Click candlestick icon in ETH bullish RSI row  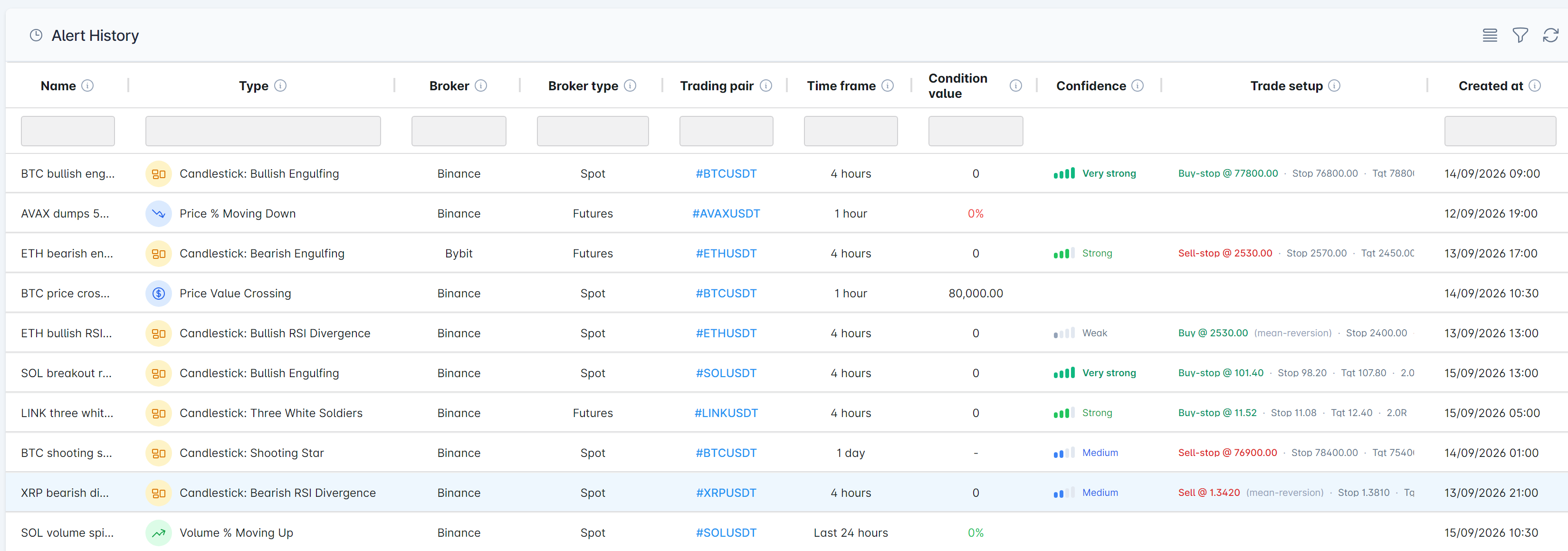coord(158,333)
